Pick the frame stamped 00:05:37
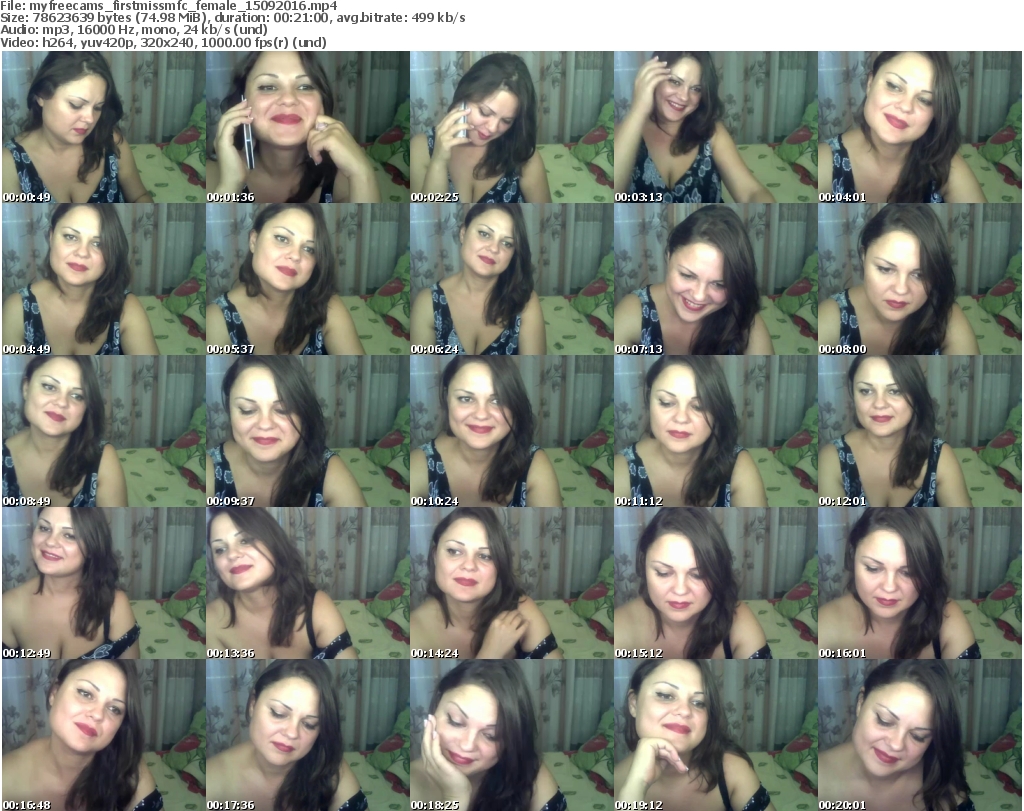 click(x=308, y=279)
